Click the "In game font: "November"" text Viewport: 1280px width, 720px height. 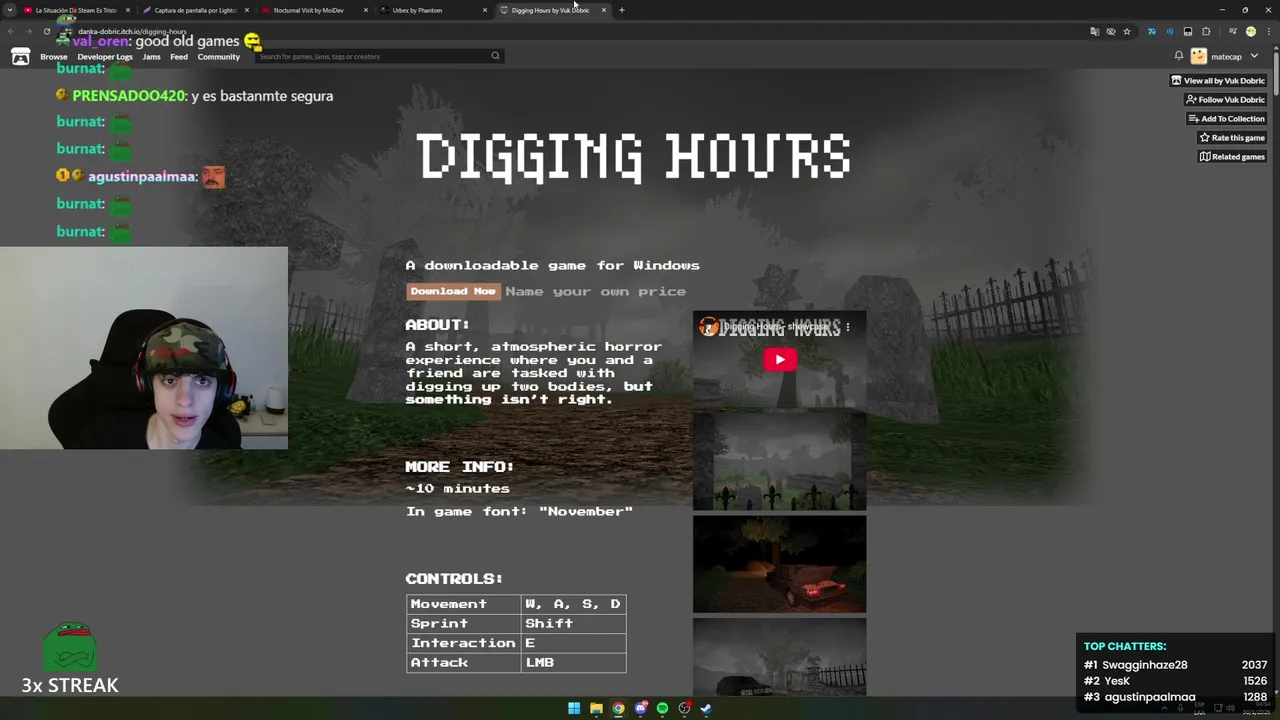(519, 511)
